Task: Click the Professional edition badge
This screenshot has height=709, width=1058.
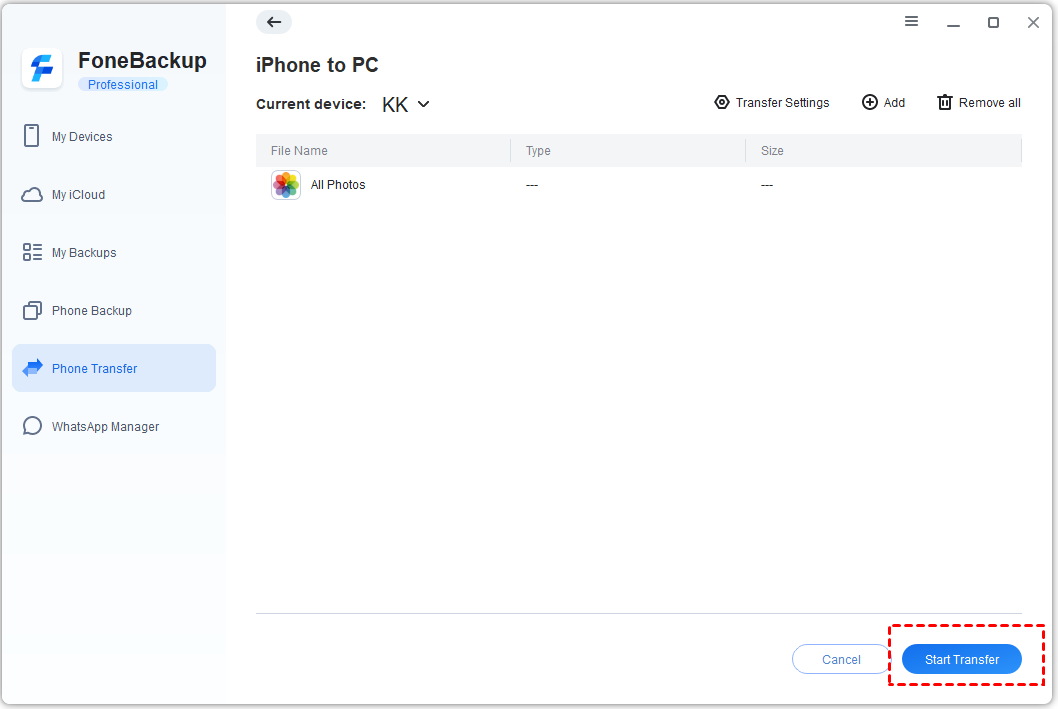Action: pos(123,84)
